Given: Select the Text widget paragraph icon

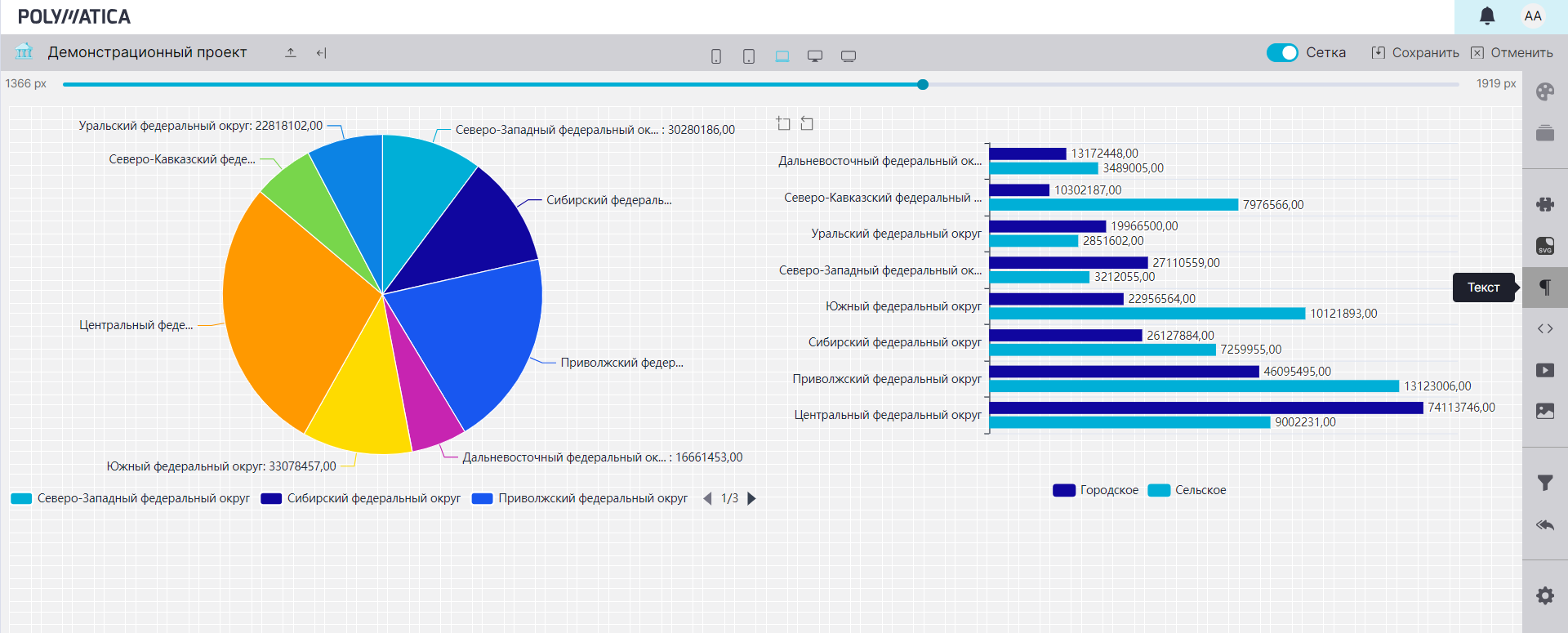Looking at the screenshot, I should [1544, 288].
